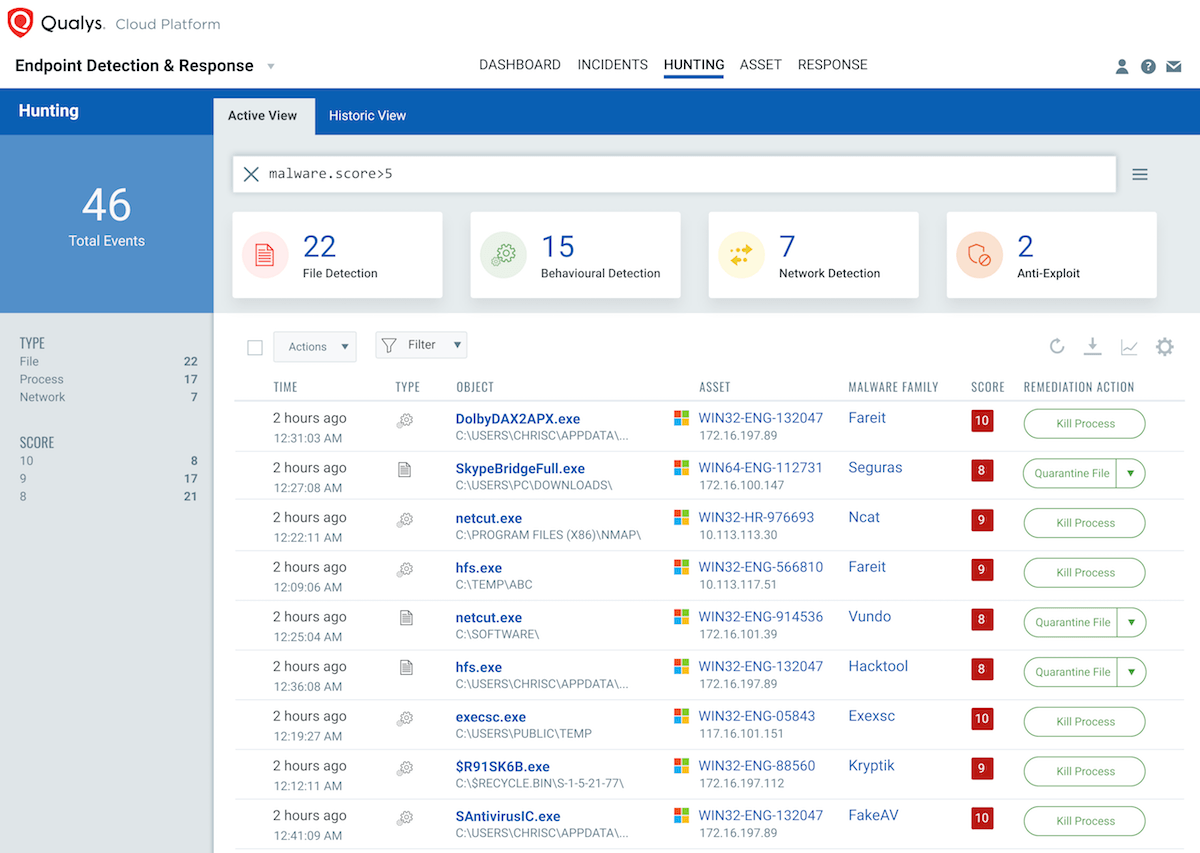Click Windows icon beside WIN32-ENG-566810
Viewport: 1200px width, 853px height.
pos(681,567)
